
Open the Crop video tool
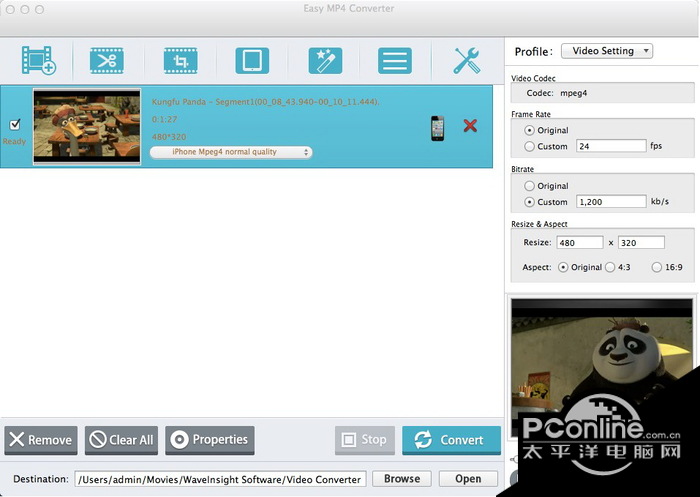pyautogui.click(x=180, y=60)
